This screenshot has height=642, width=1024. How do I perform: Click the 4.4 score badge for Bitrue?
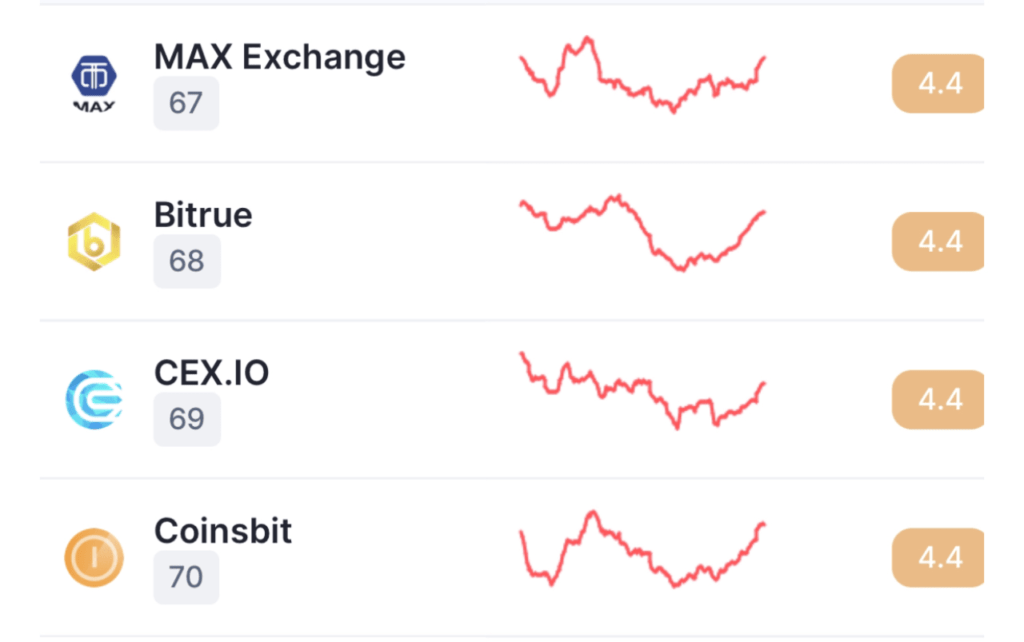(938, 242)
